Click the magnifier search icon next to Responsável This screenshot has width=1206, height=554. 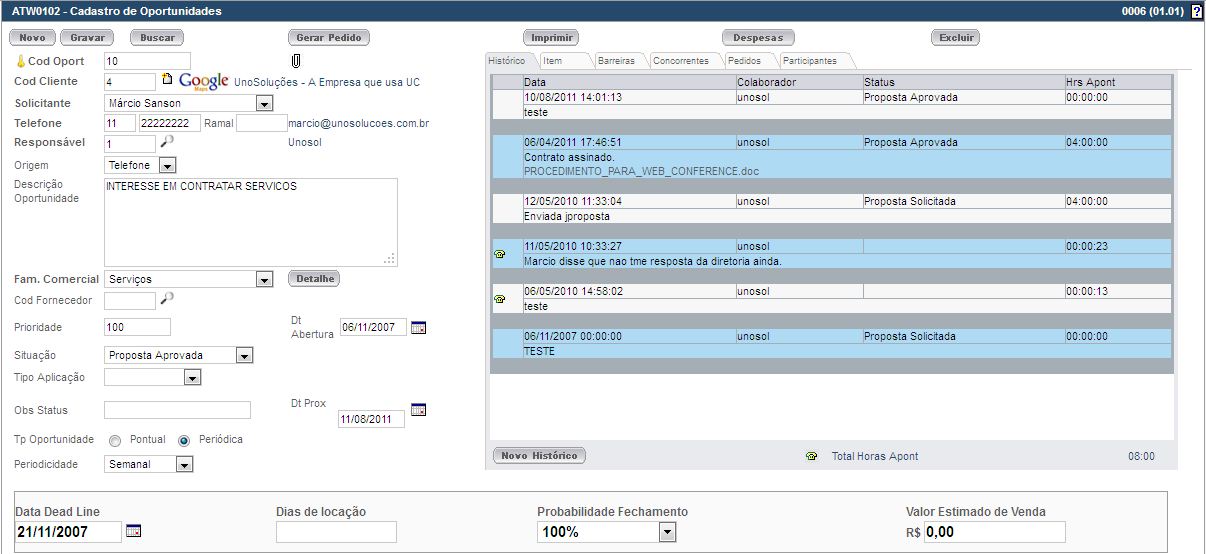(x=167, y=142)
